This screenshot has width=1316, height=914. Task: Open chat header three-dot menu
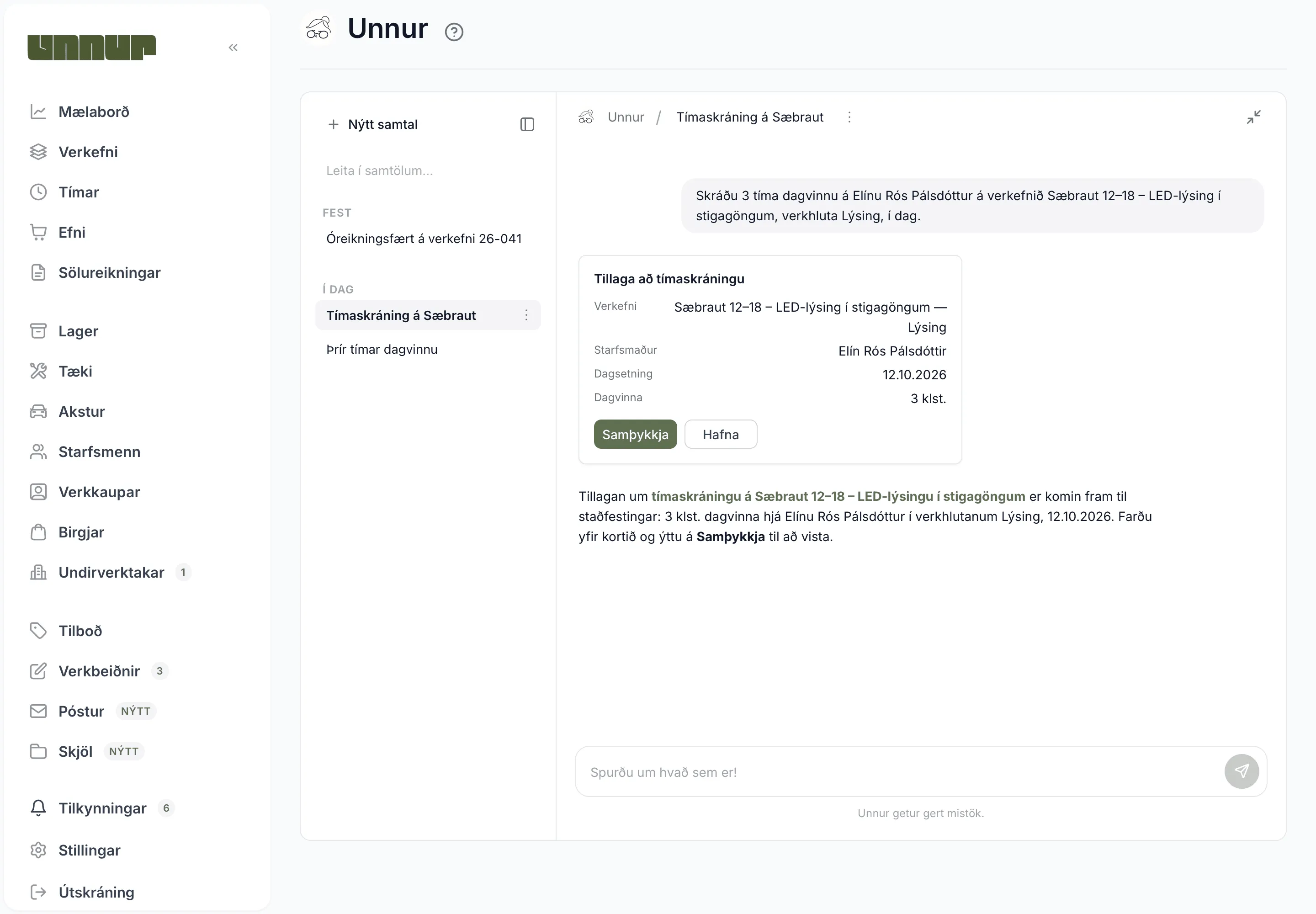[x=849, y=117]
